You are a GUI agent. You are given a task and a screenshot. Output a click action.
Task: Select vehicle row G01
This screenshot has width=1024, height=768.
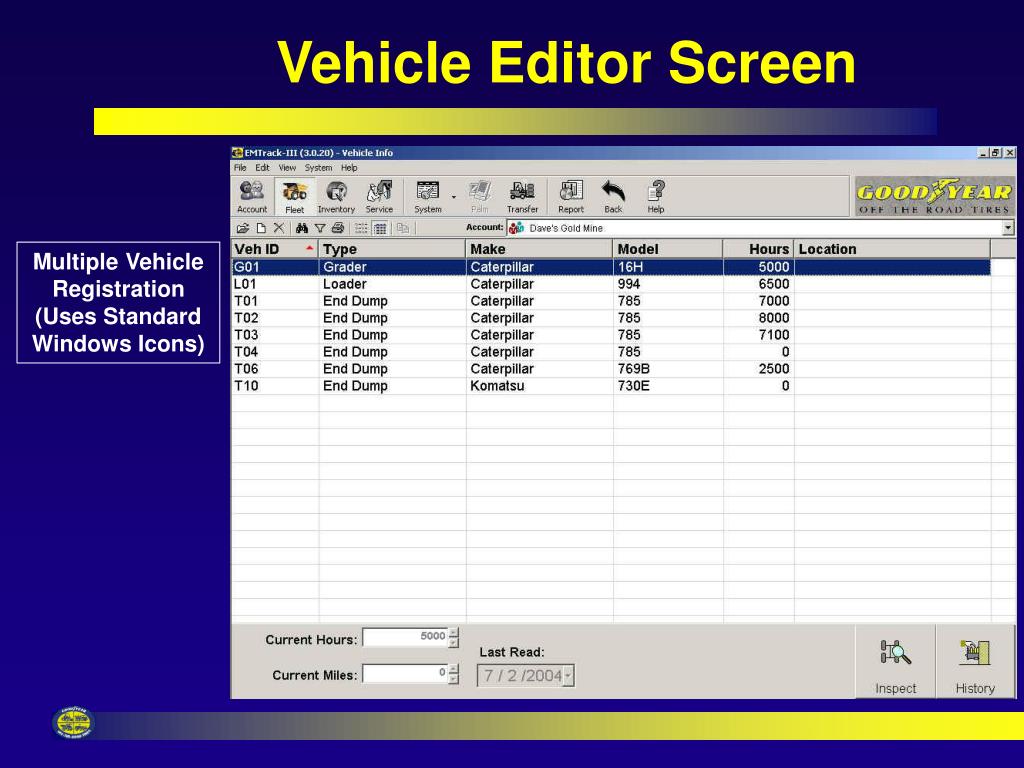pyautogui.click(x=611, y=267)
